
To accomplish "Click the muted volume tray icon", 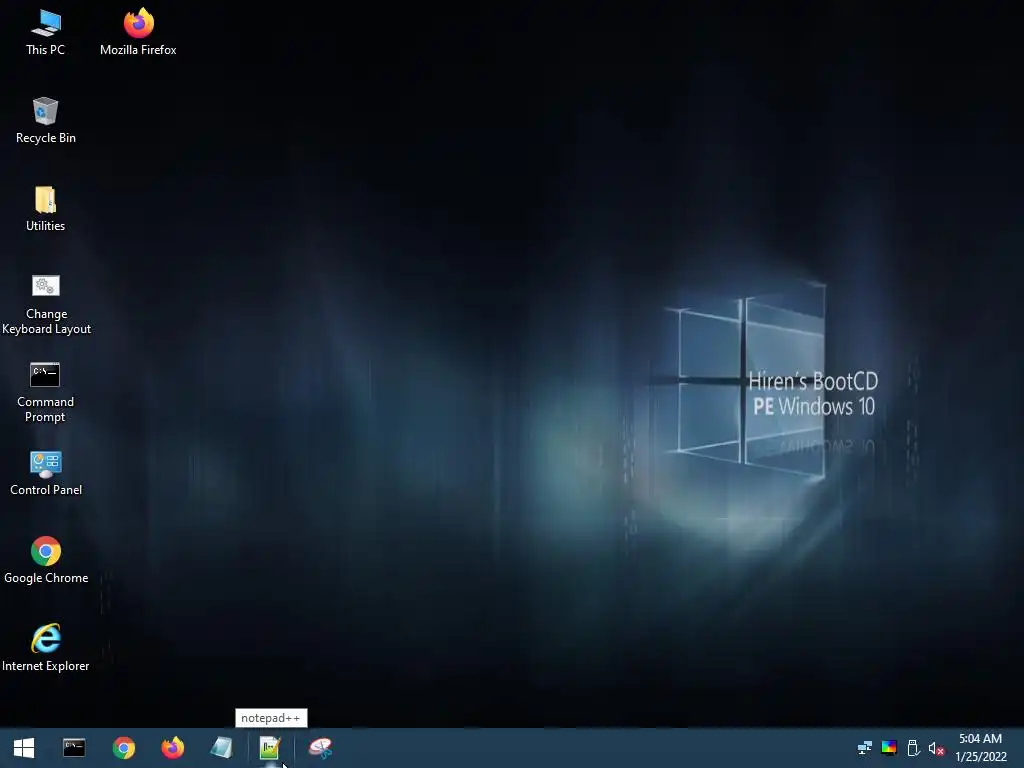I will 936,748.
